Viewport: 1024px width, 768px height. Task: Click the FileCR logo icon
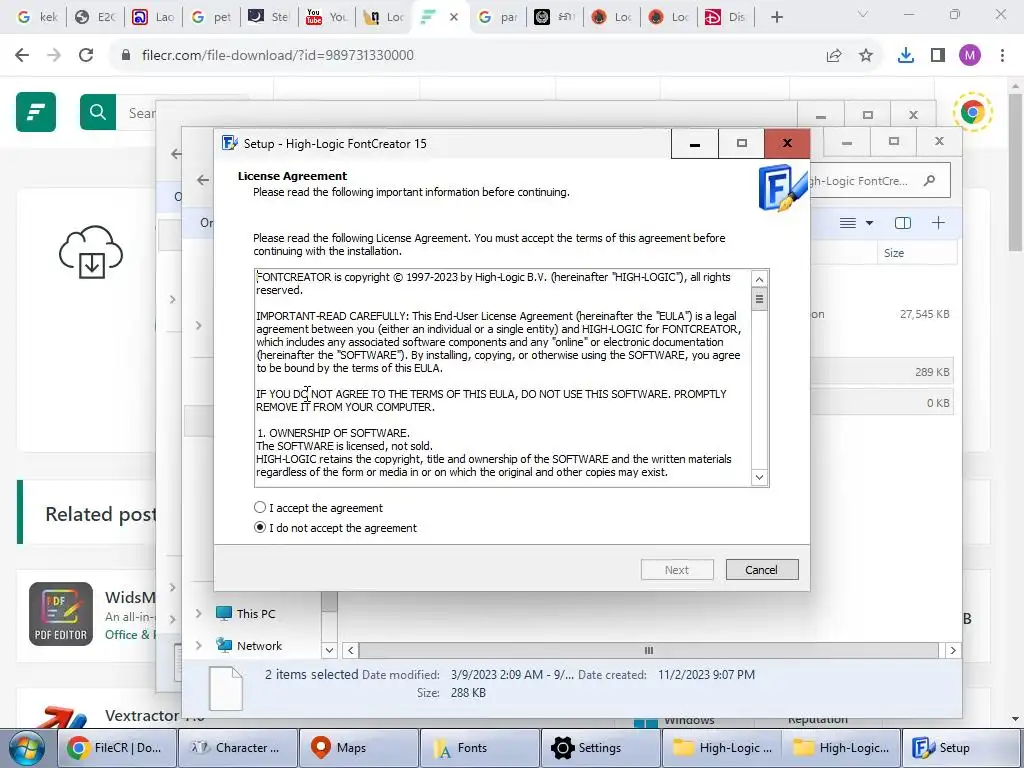(x=36, y=112)
